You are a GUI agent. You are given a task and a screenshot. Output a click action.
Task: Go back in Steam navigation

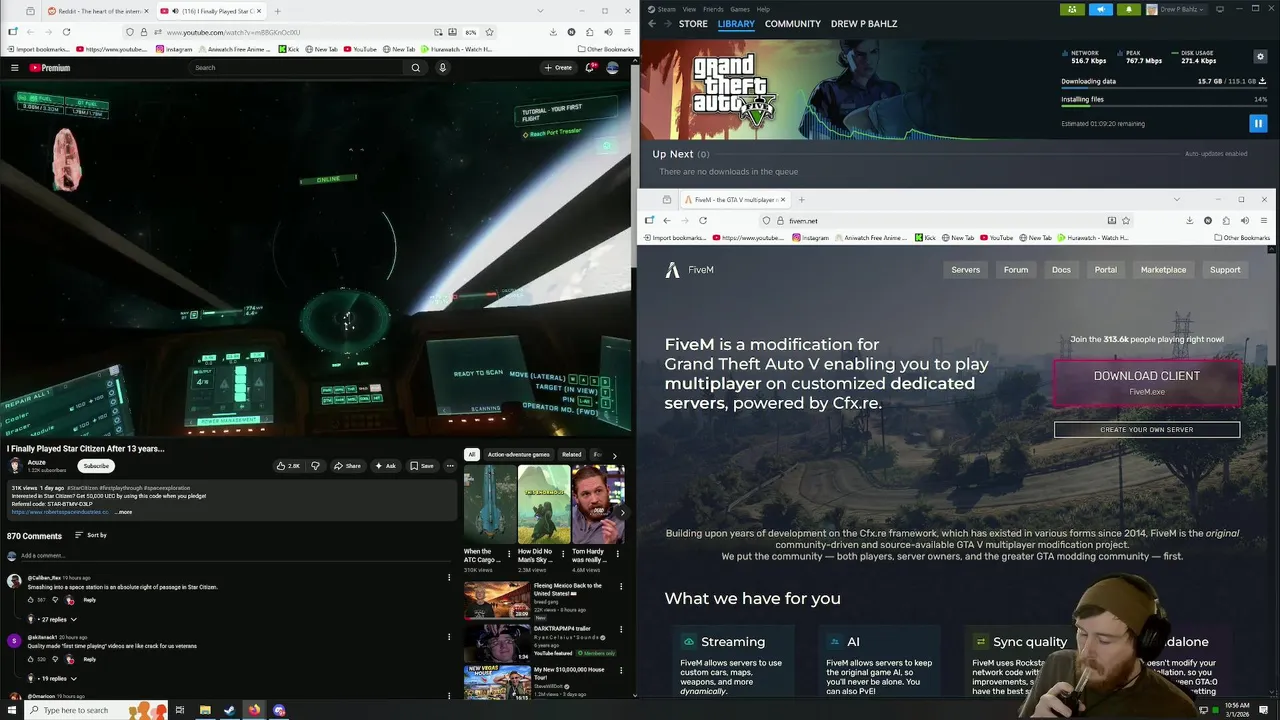pos(652,24)
